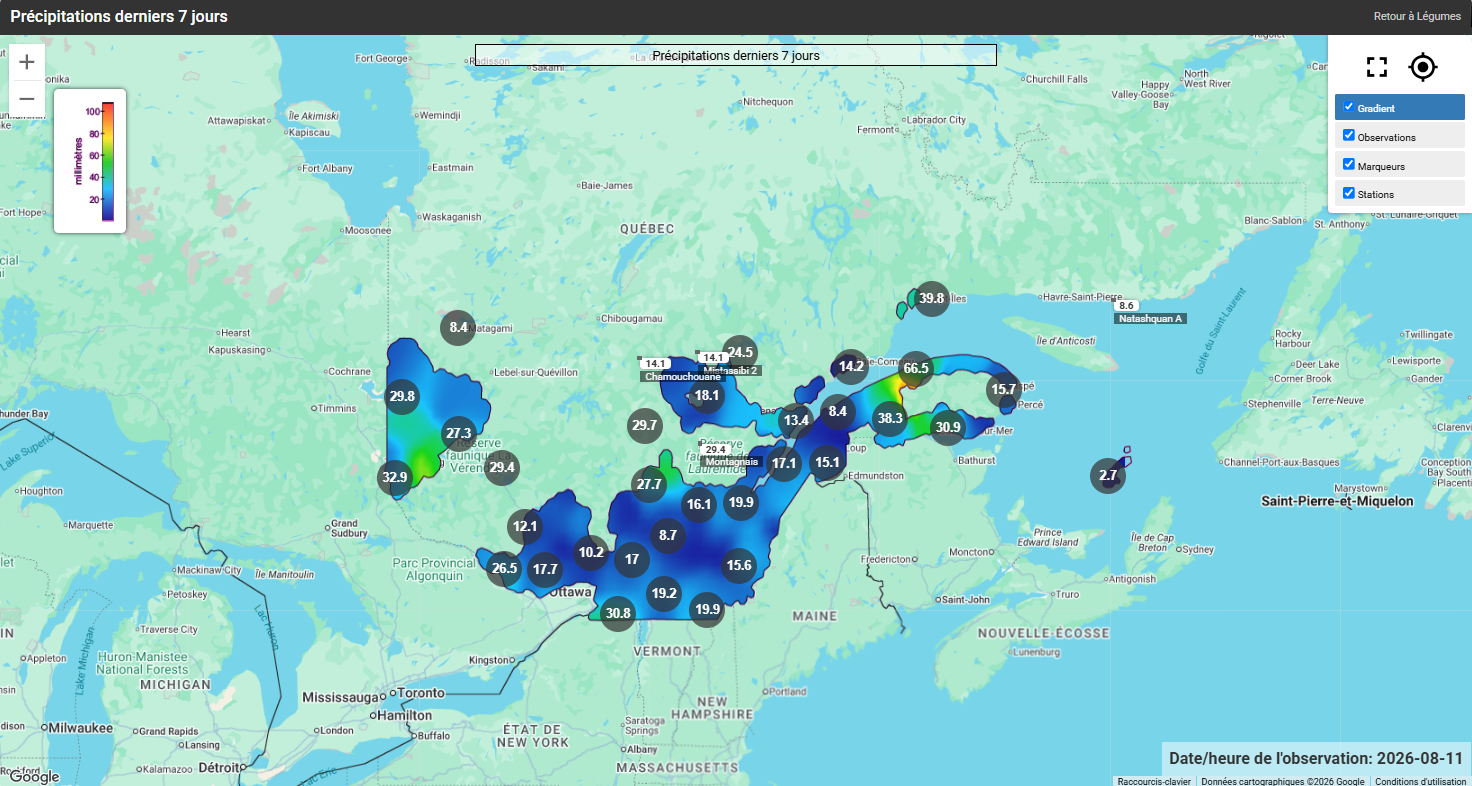Click the 15.7 marker near Percé
This screenshot has width=1472, height=786.
pos(1003,389)
